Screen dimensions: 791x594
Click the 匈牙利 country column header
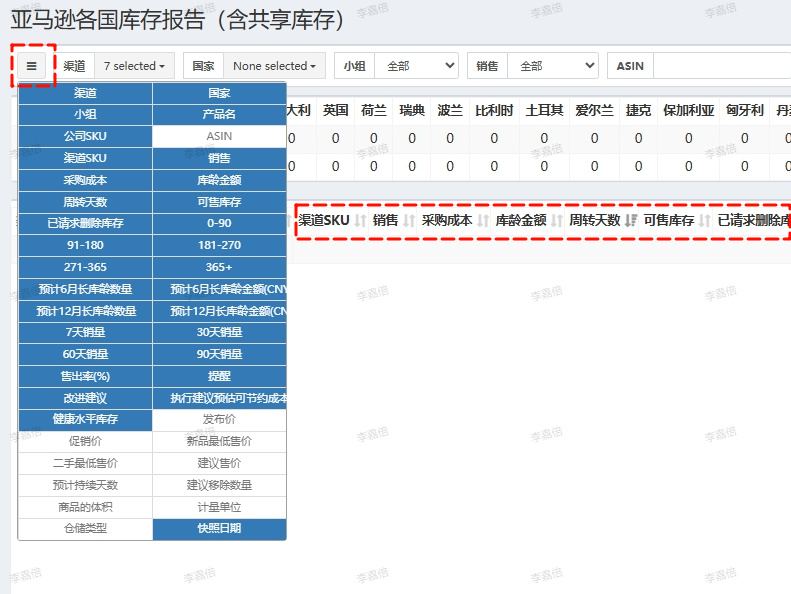(x=745, y=111)
